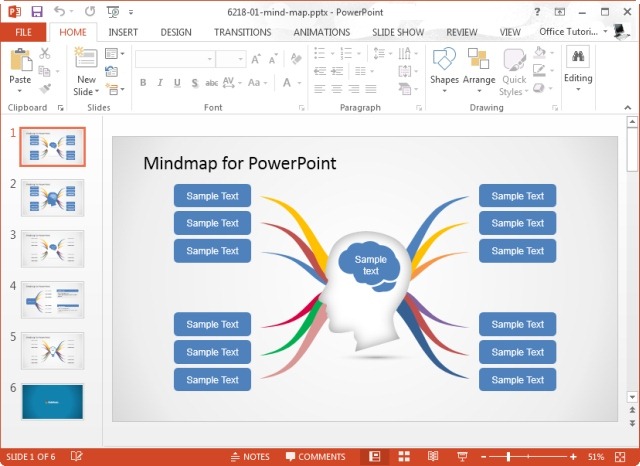Click zoom in plus button
This screenshot has height=466, width=640.
coord(573,457)
